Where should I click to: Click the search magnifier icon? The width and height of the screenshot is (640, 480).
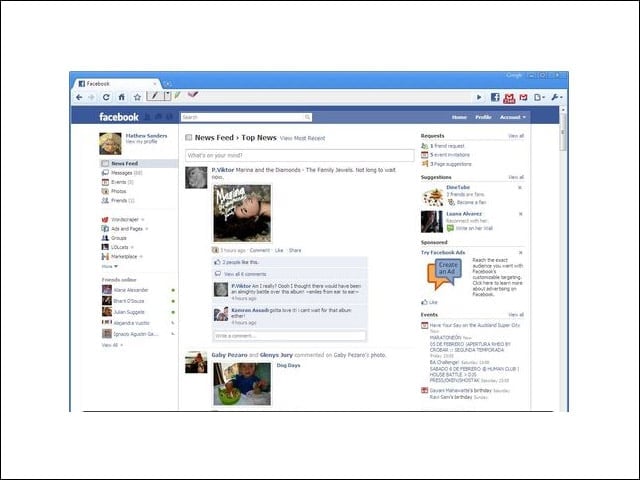(307, 118)
